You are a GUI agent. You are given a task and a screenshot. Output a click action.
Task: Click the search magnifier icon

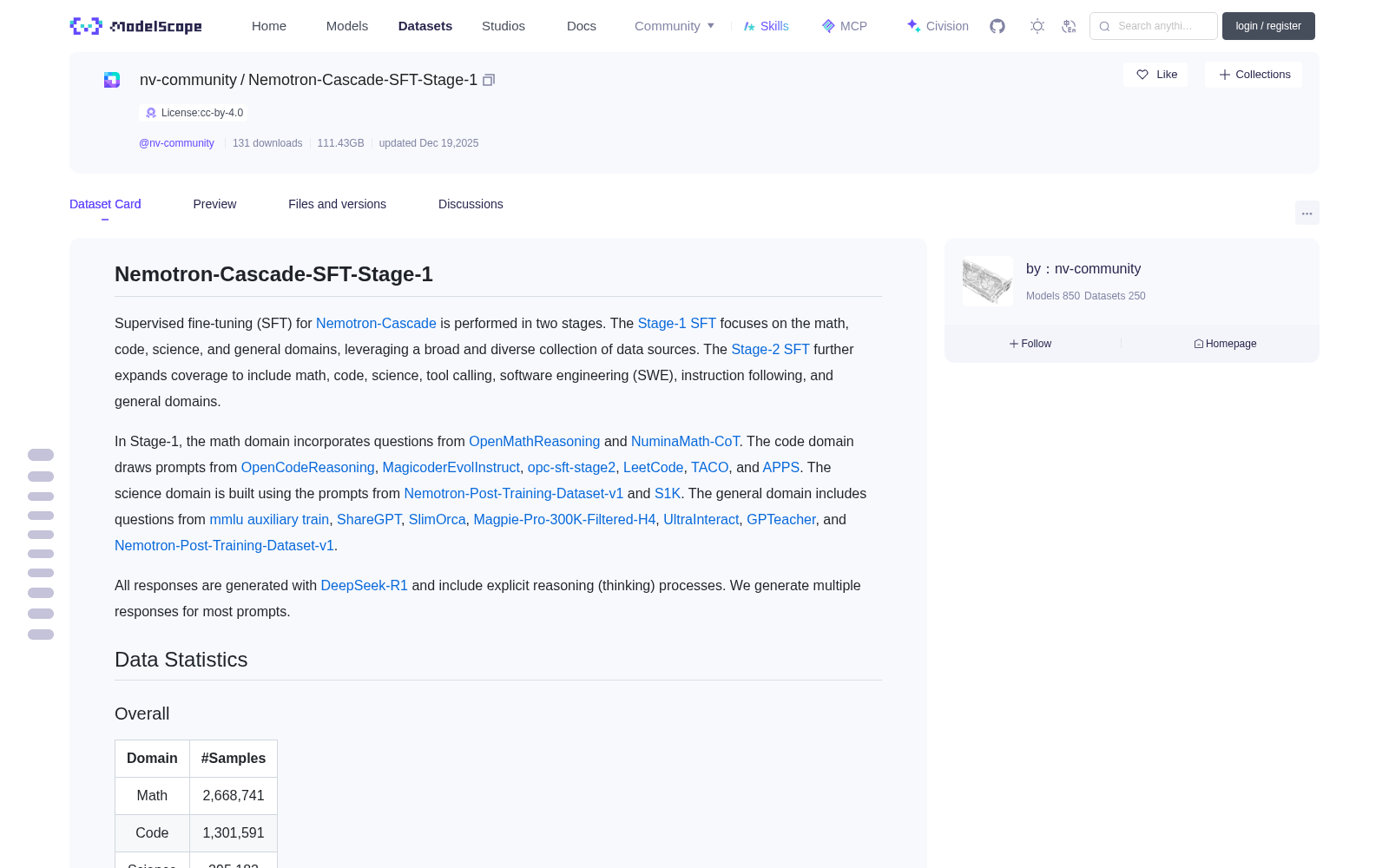1104,26
